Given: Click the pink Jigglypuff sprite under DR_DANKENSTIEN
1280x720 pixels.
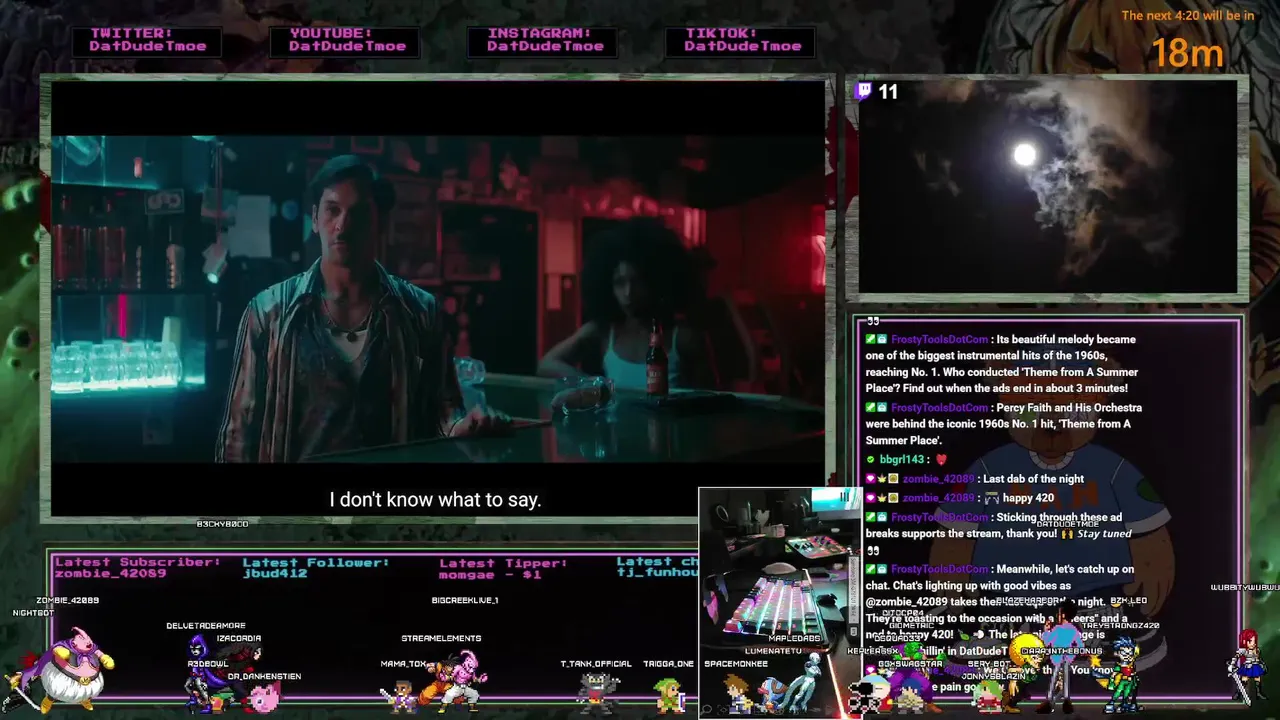Looking at the screenshot, I should pyautogui.click(x=264, y=698).
